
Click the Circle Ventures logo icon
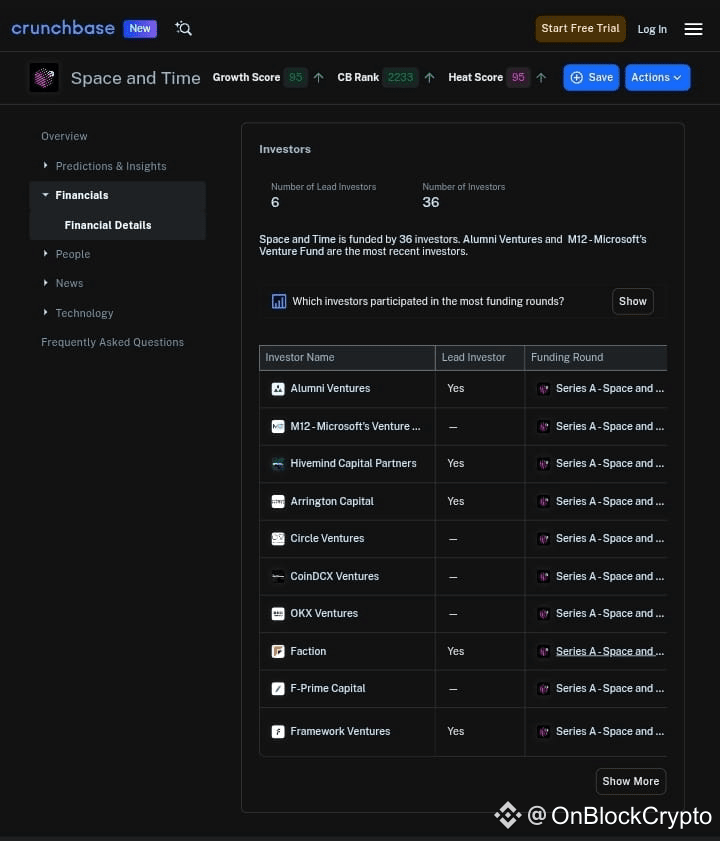pos(278,538)
